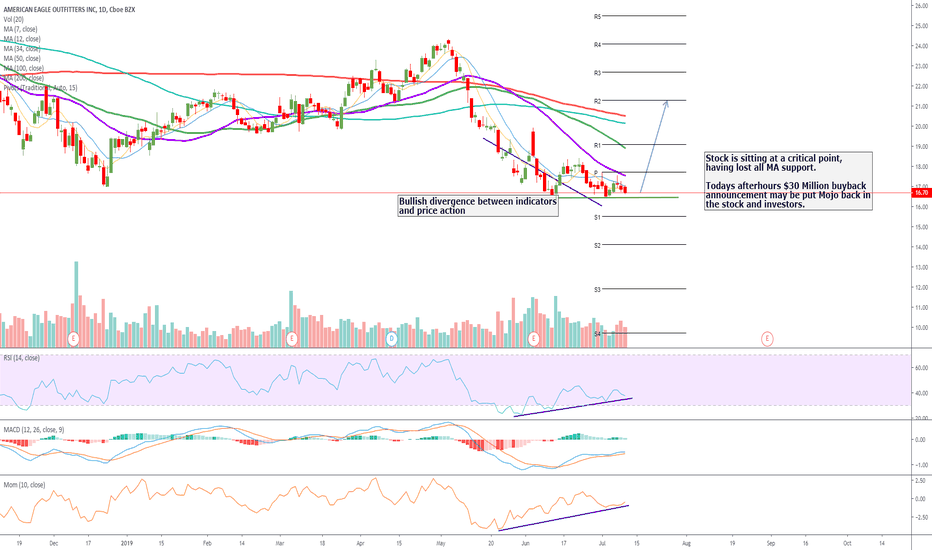Click the 'Sep' label on the time axis
Image resolution: width=932 pixels, height=550 pixels.
[771, 543]
